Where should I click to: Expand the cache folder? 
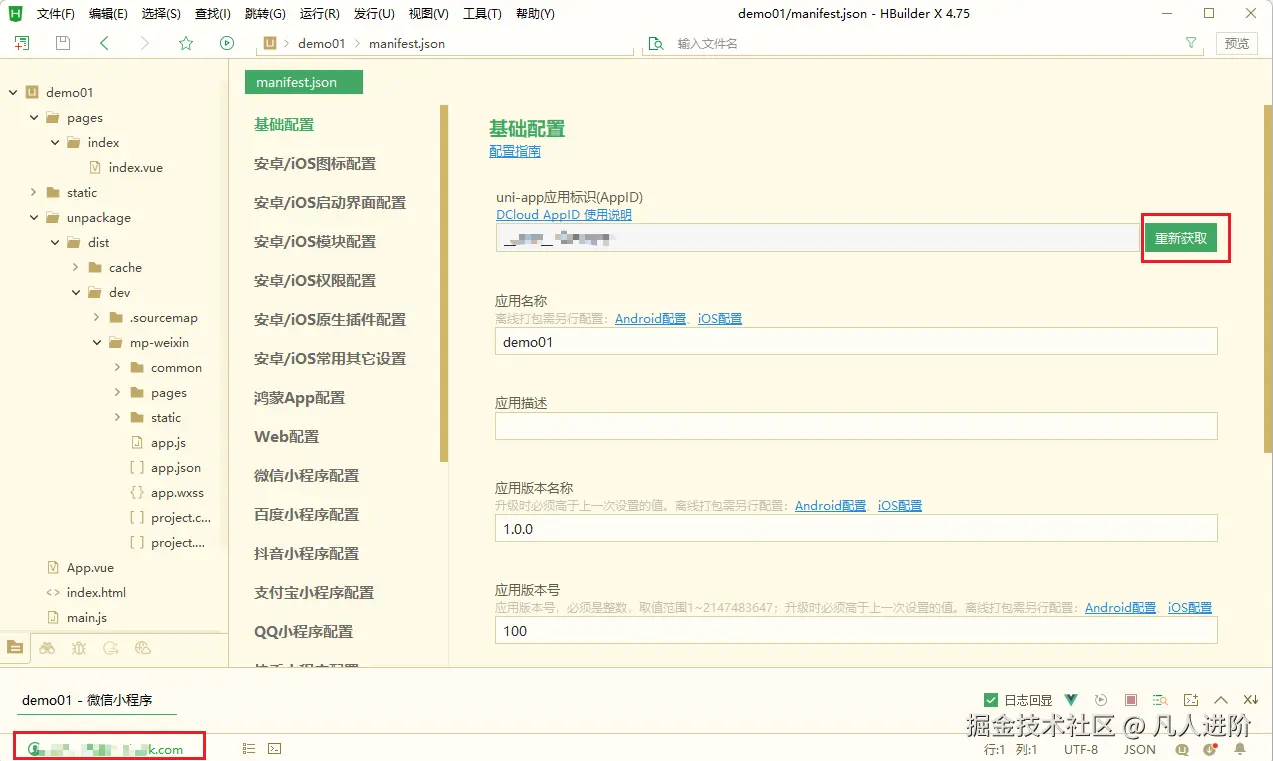coord(76,267)
